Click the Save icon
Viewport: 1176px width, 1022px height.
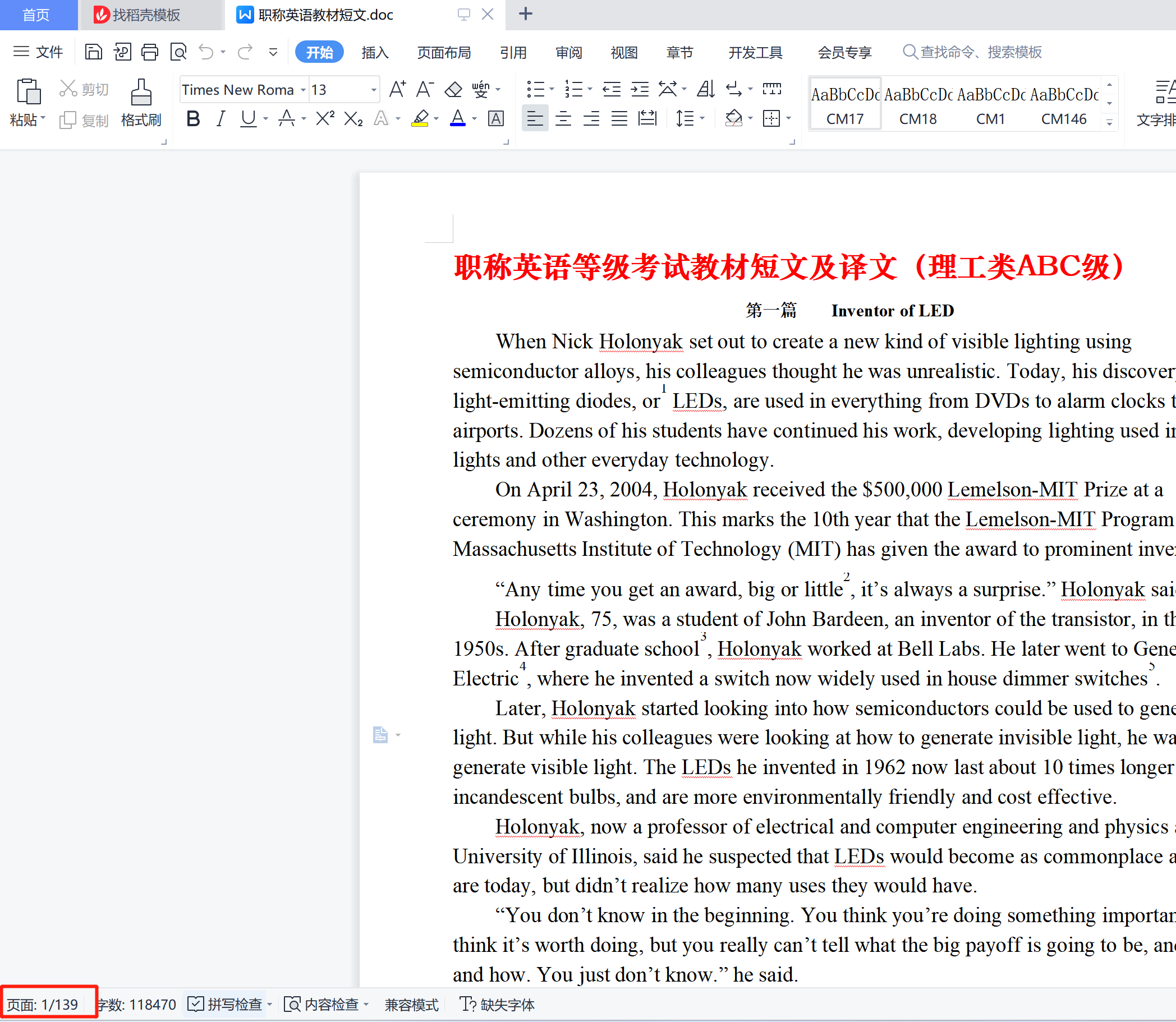tap(93, 52)
